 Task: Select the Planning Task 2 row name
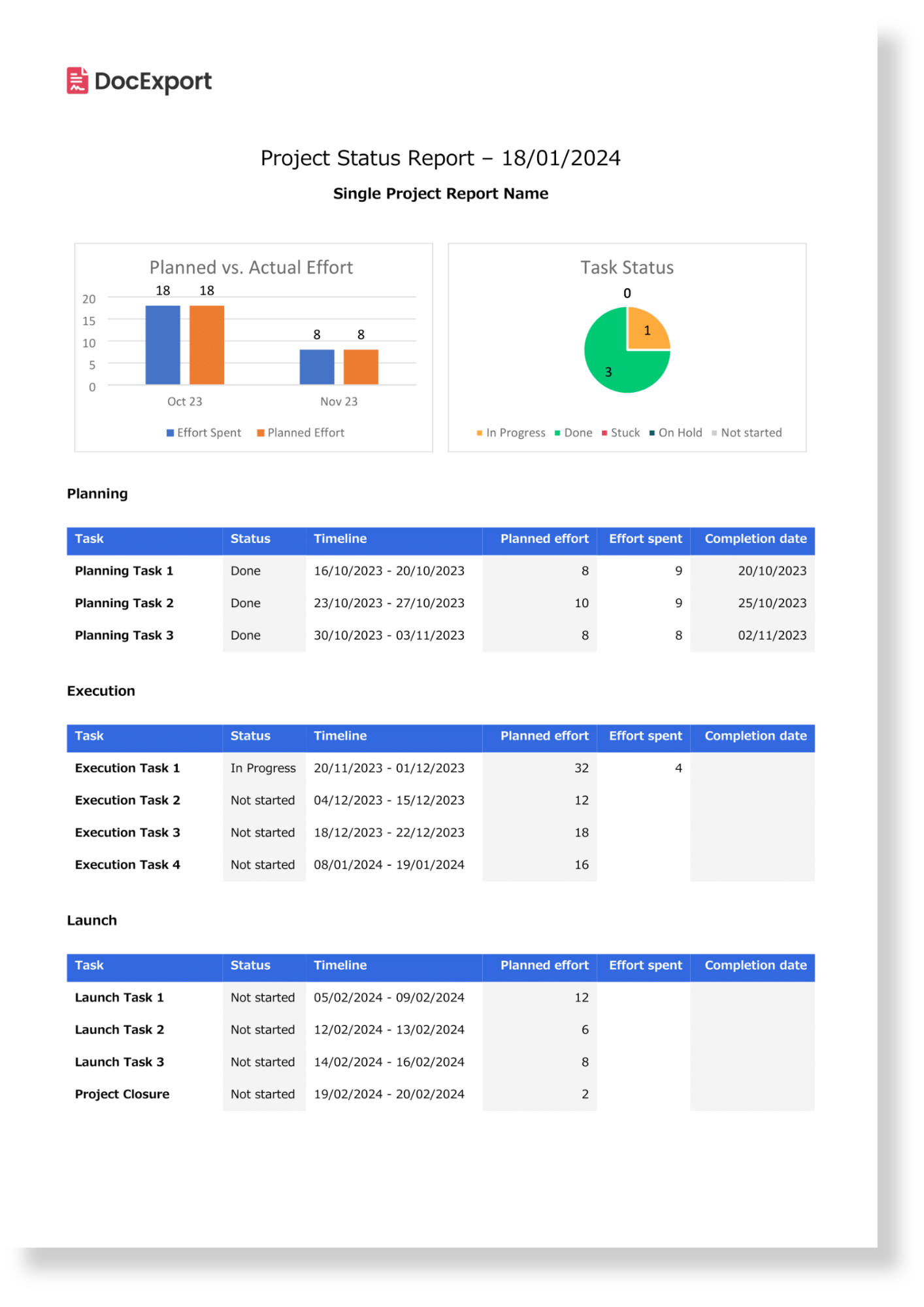pos(124,603)
